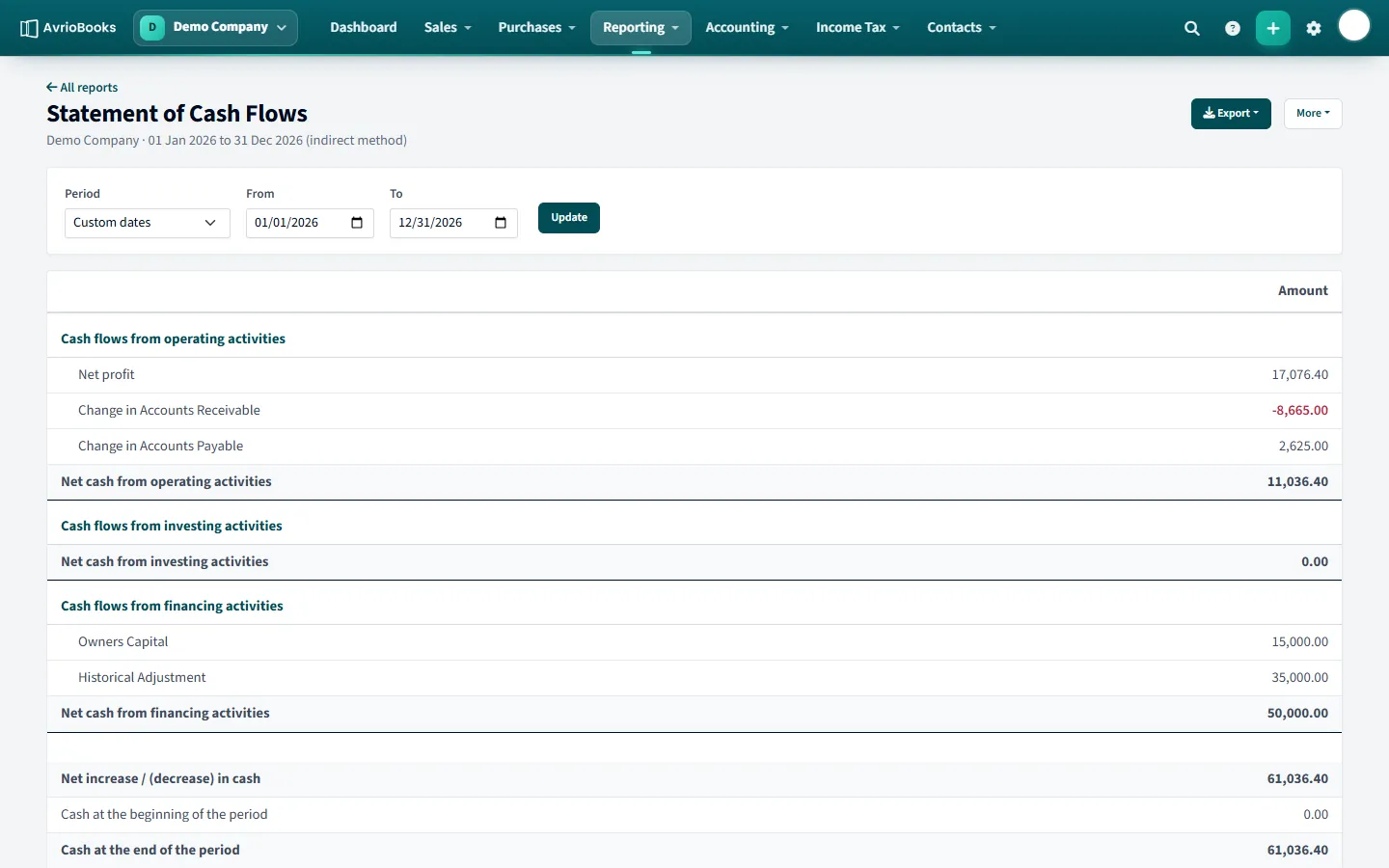Click the Amount column header

(1303, 291)
